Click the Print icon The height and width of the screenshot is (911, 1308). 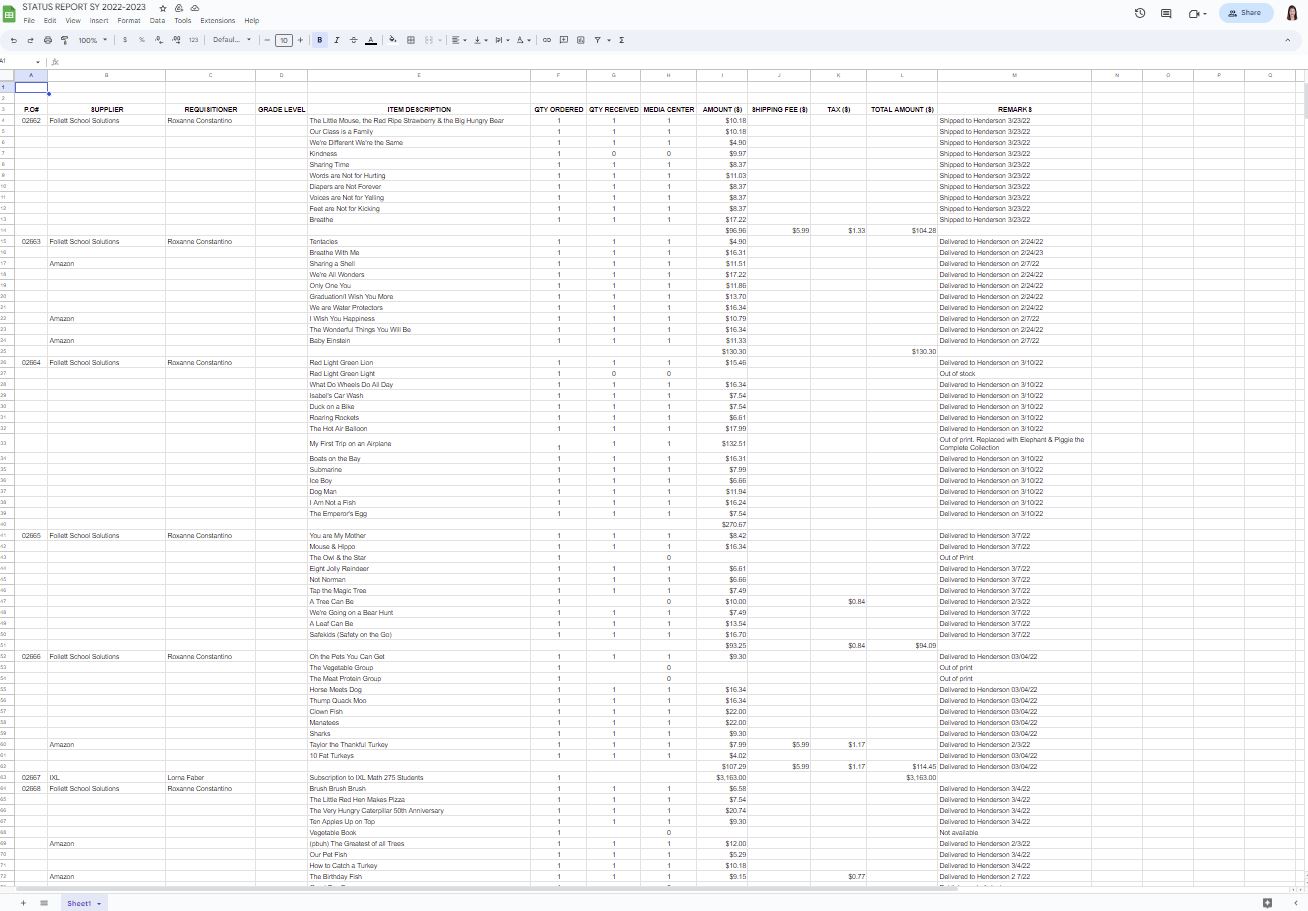click(x=47, y=40)
